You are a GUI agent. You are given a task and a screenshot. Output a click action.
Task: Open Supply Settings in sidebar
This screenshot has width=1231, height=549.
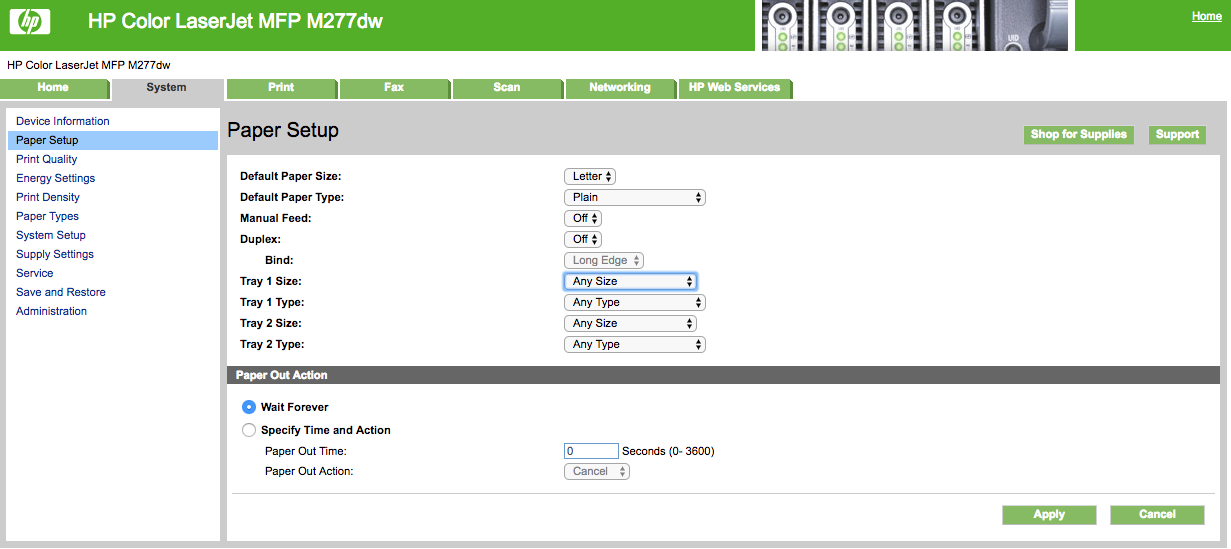click(55, 254)
